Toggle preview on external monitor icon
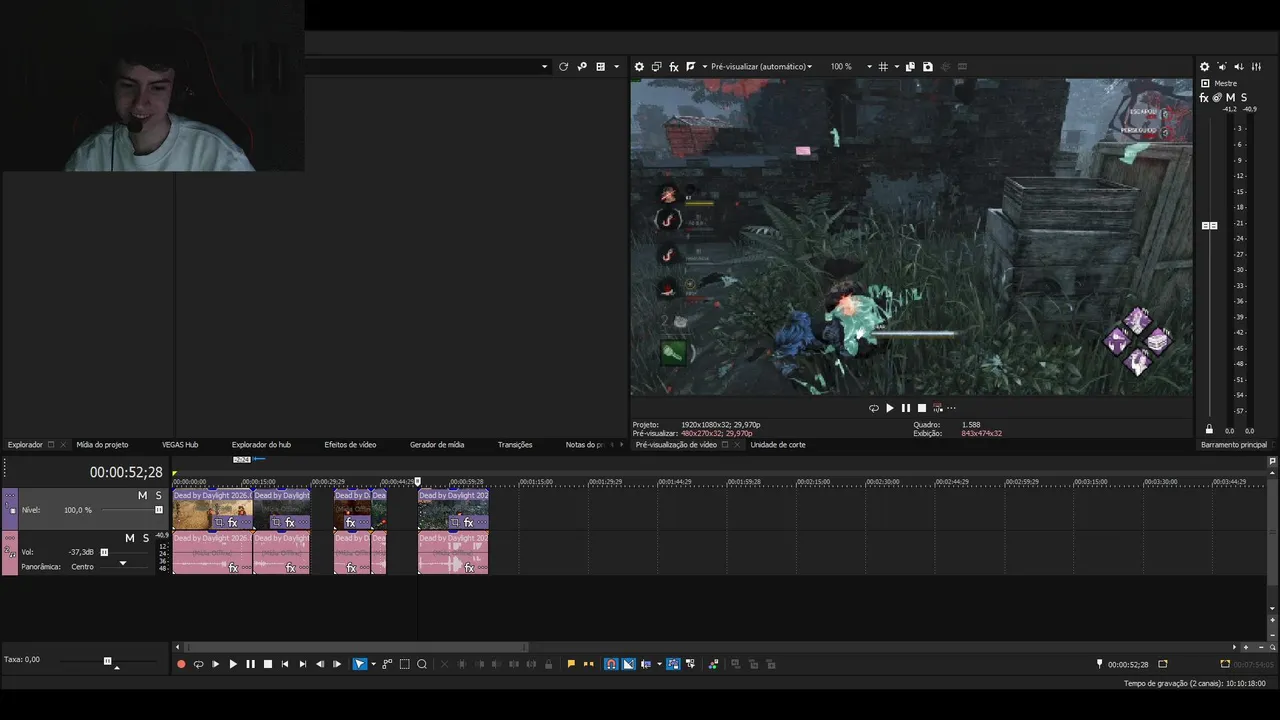 (656, 67)
